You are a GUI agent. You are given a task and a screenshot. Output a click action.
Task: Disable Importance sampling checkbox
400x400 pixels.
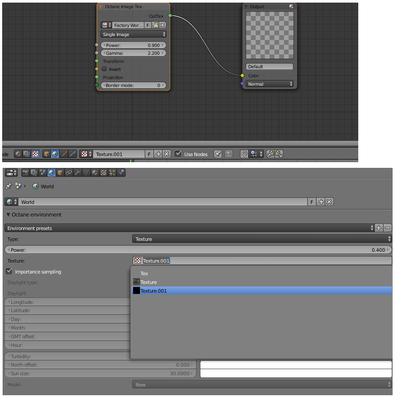[x=9, y=271]
